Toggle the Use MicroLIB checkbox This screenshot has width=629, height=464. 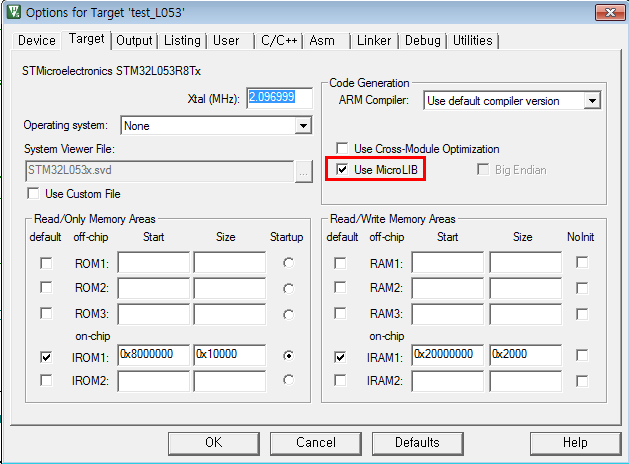(342, 169)
